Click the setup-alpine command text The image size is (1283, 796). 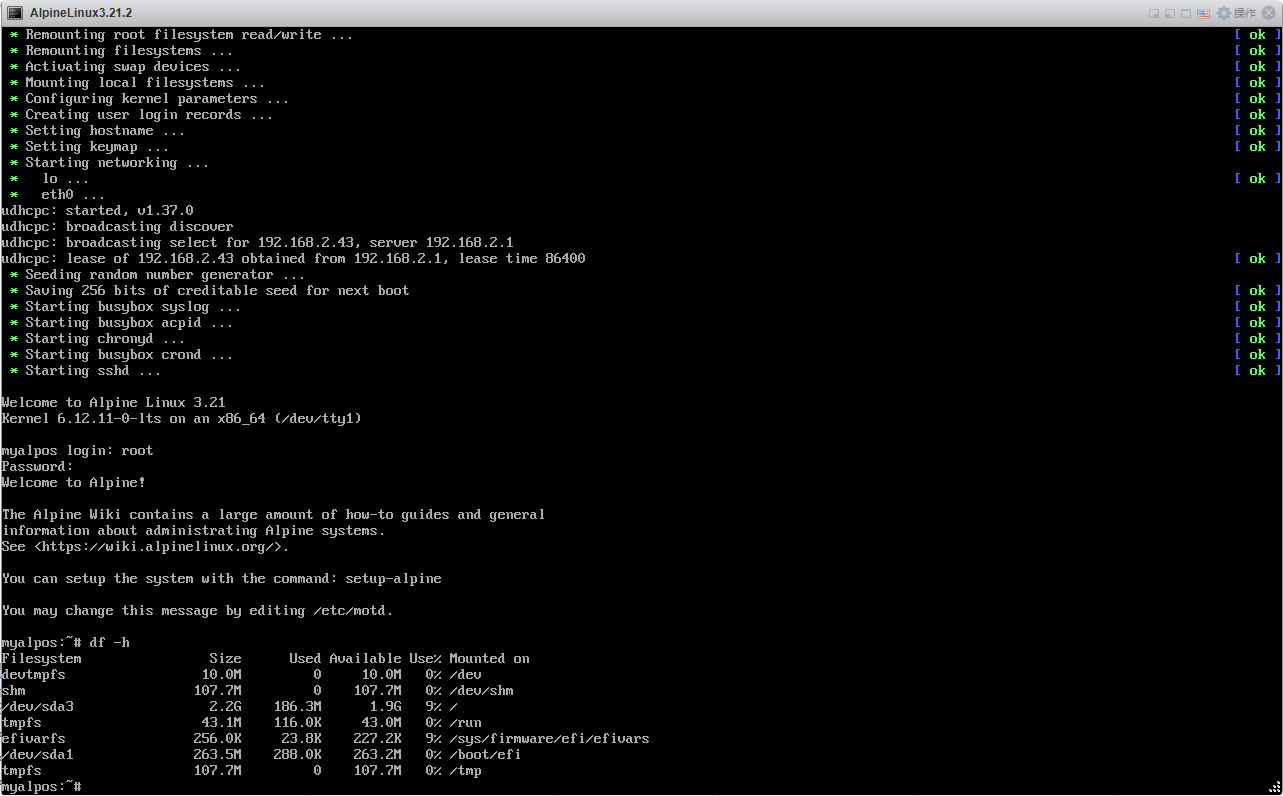click(x=393, y=579)
